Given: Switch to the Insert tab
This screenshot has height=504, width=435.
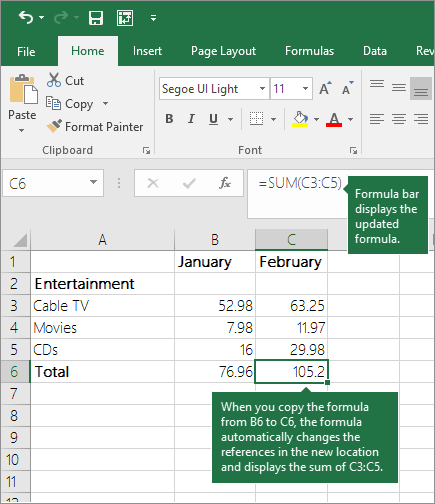Looking at the screenshot, I should (147, 51).
